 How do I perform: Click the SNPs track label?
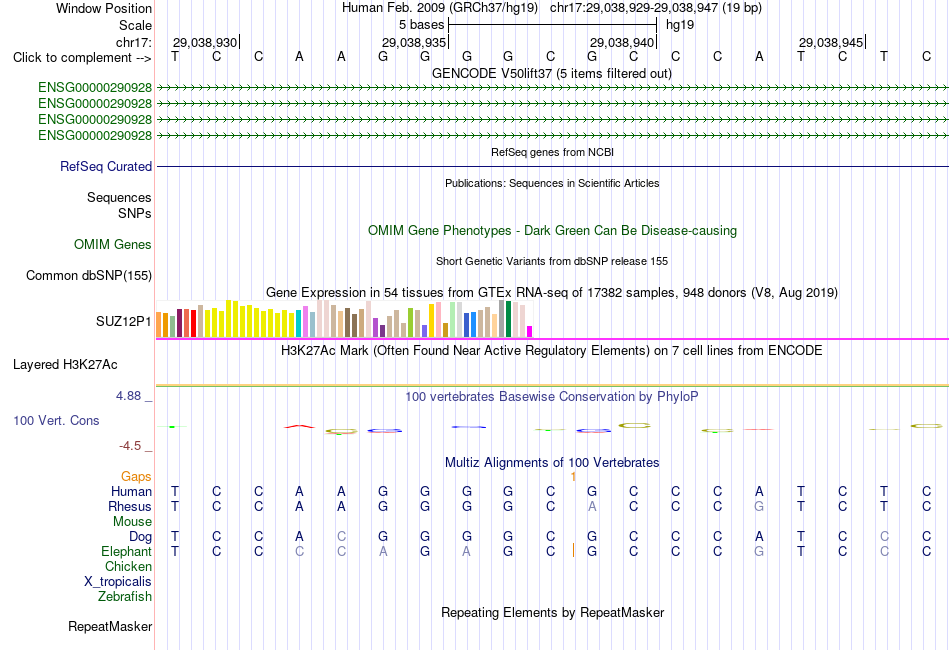135,213
